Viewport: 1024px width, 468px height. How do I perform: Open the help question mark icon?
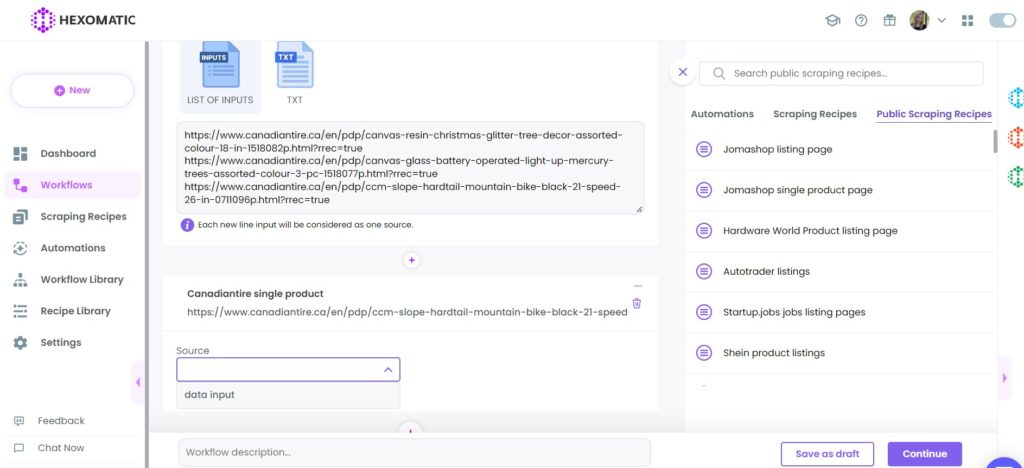coord(861,20)
